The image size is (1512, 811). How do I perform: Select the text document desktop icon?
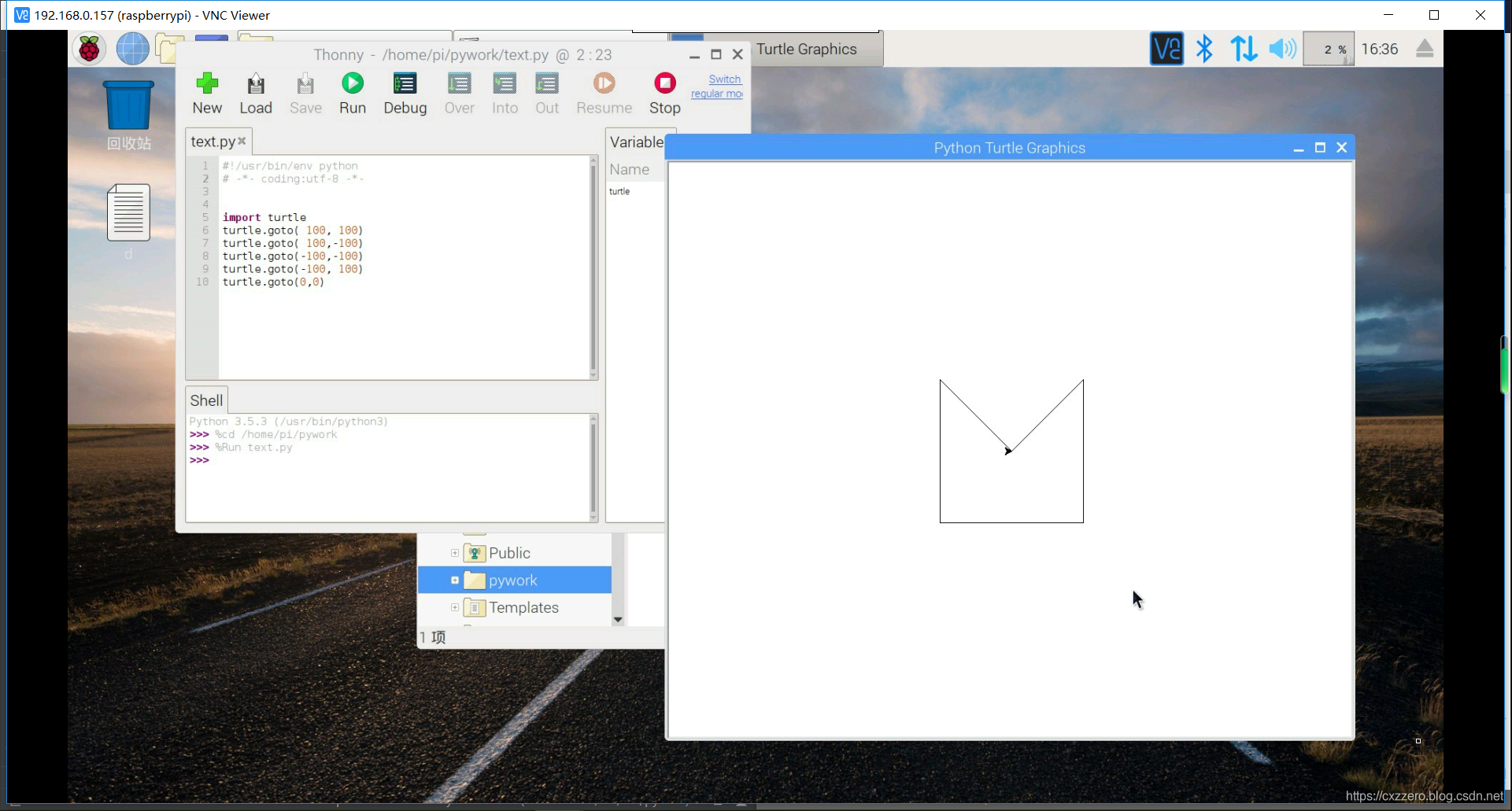128,212
